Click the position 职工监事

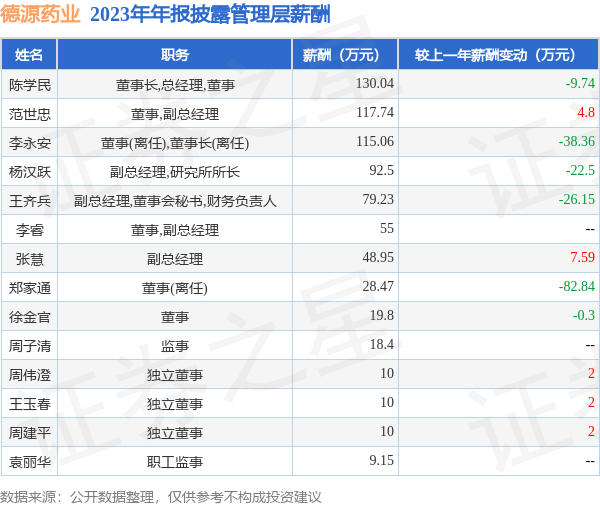[x=175, y=462]
